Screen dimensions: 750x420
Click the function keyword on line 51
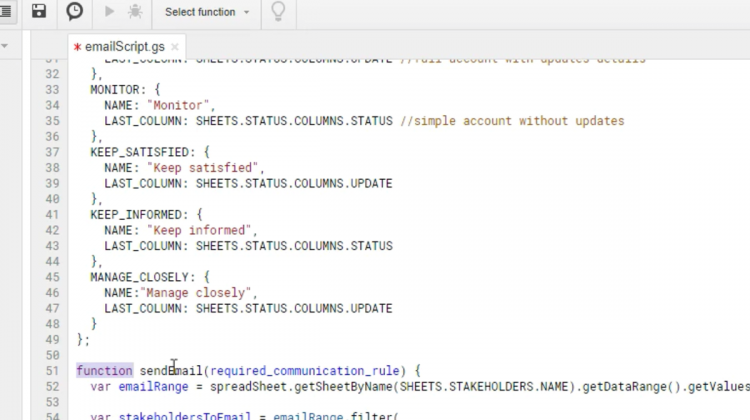(104, 371)
